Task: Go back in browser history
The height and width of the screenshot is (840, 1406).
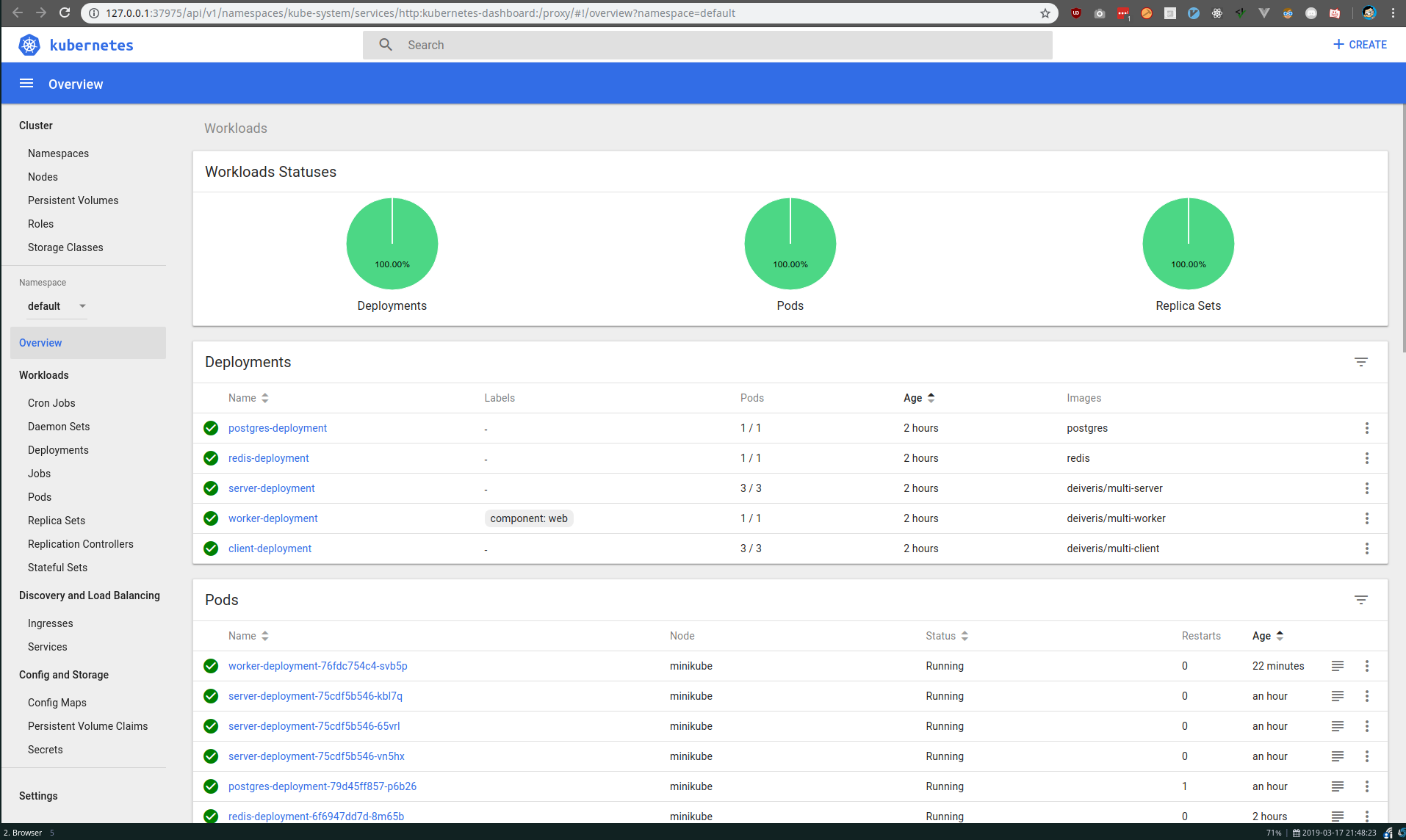Action: (18, 13)
